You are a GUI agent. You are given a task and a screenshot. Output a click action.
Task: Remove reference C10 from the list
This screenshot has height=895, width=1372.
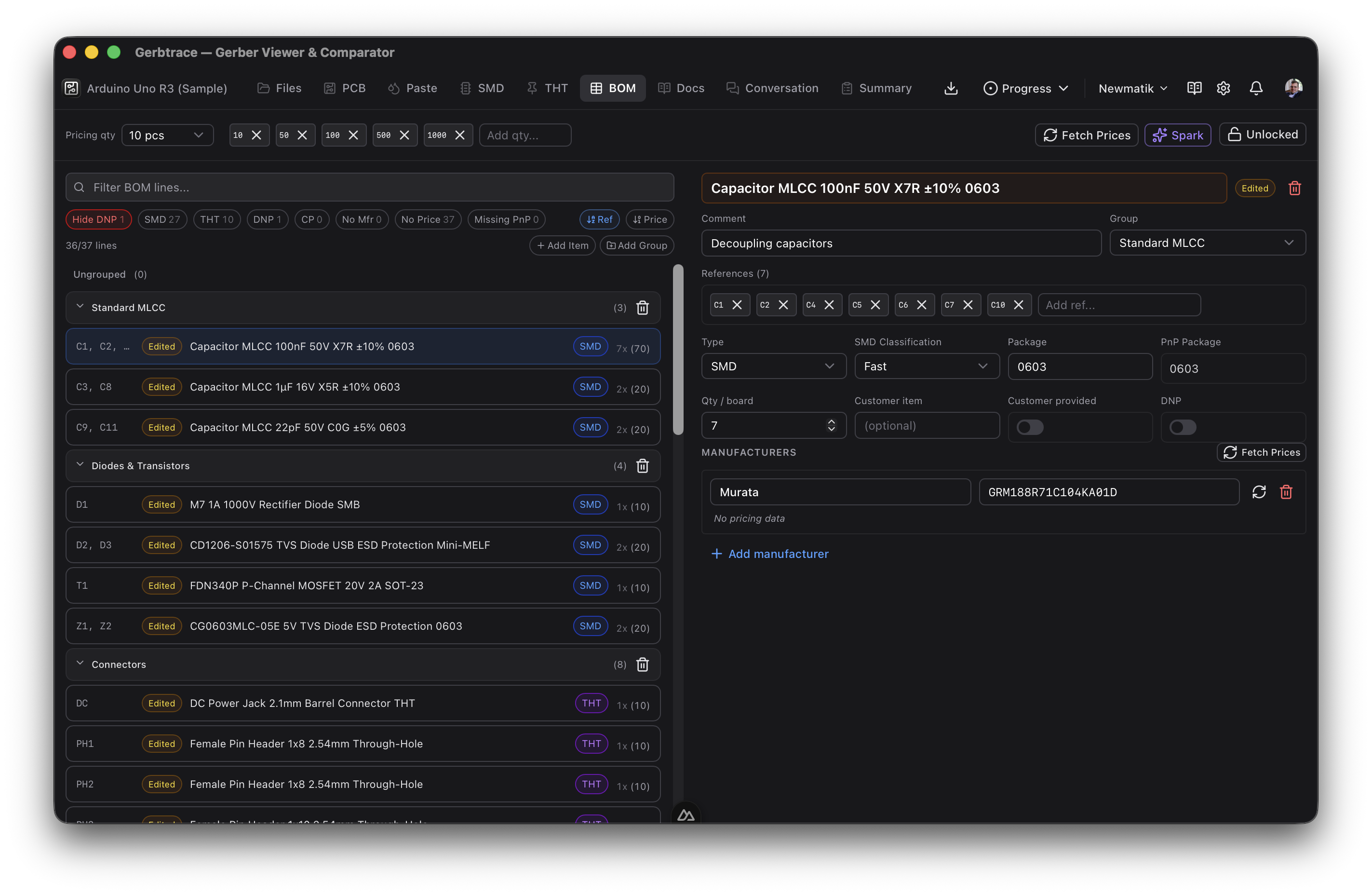1018,304
